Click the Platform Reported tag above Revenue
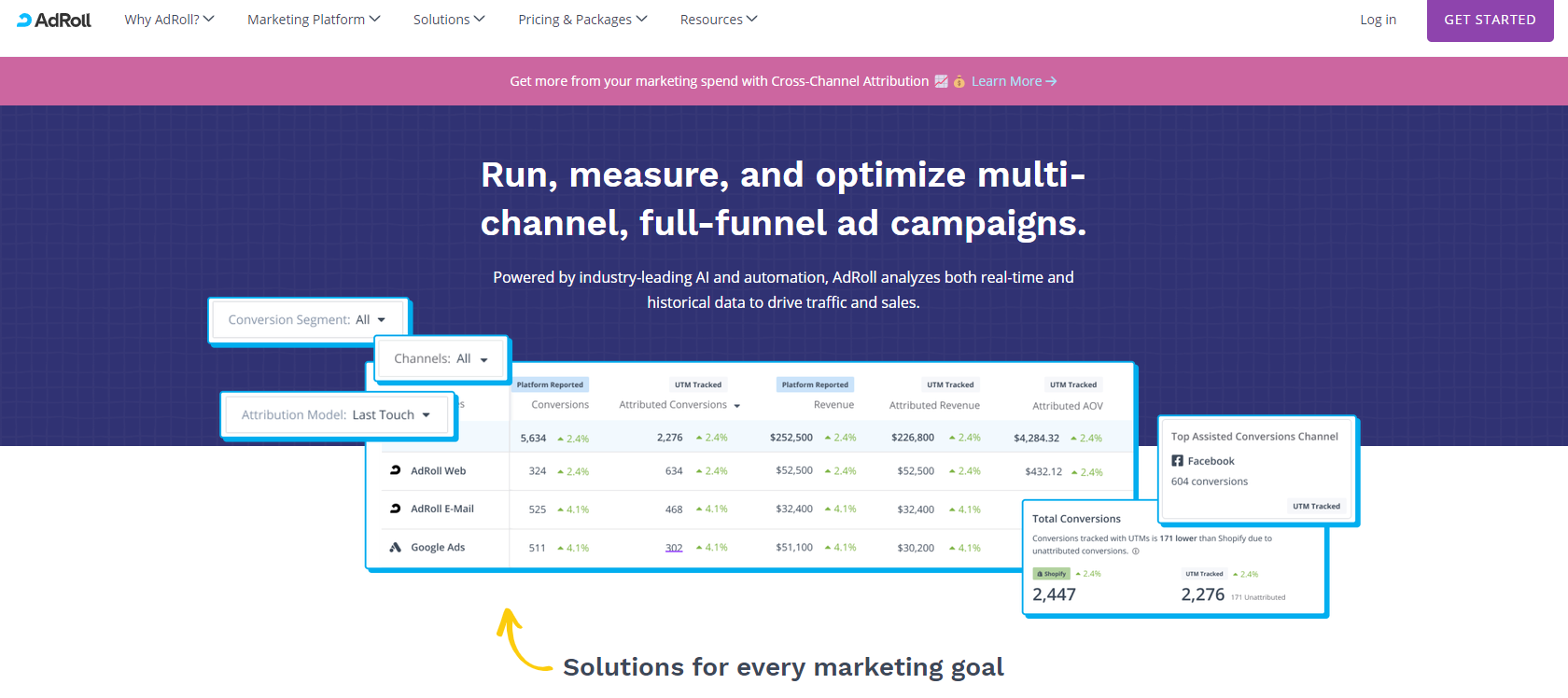 click(815, 384)
